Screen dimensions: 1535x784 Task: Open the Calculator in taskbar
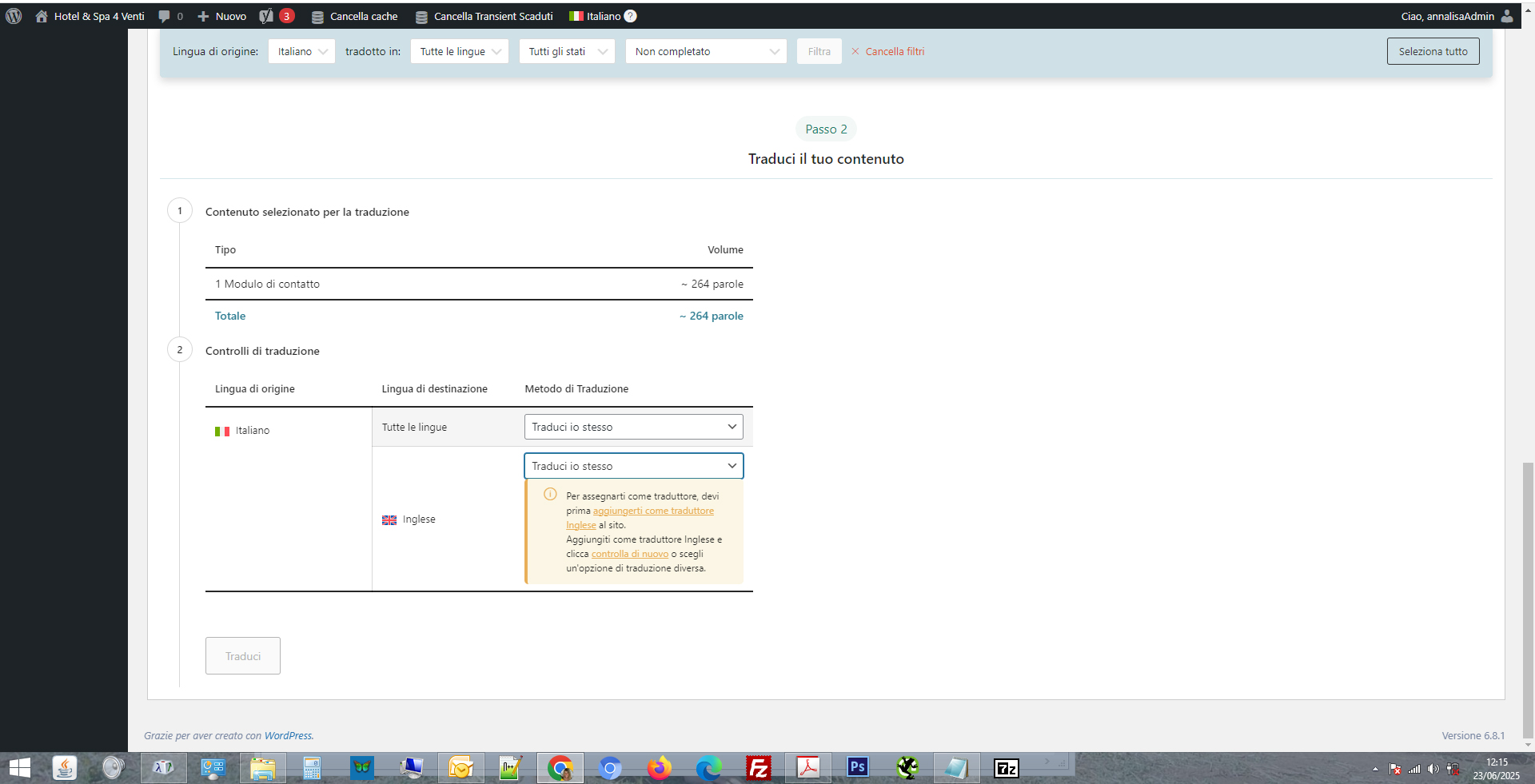point(312,768)
